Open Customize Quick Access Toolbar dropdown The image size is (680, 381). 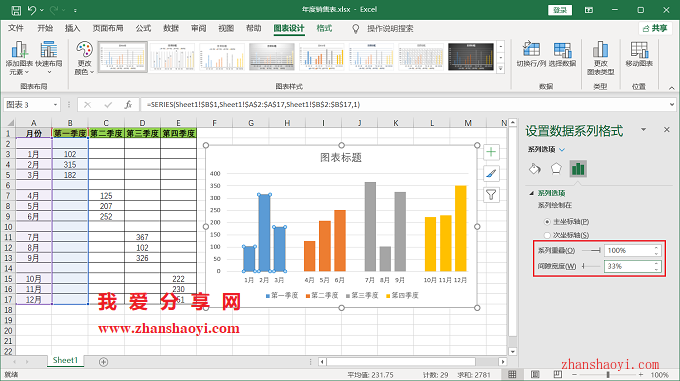[x=75, y=10]
